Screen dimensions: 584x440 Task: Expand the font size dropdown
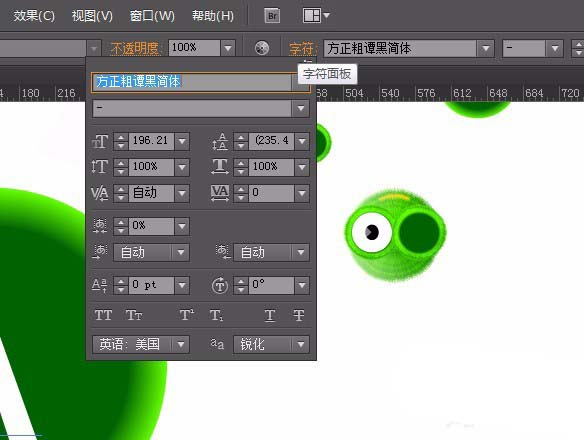(182, 141)
